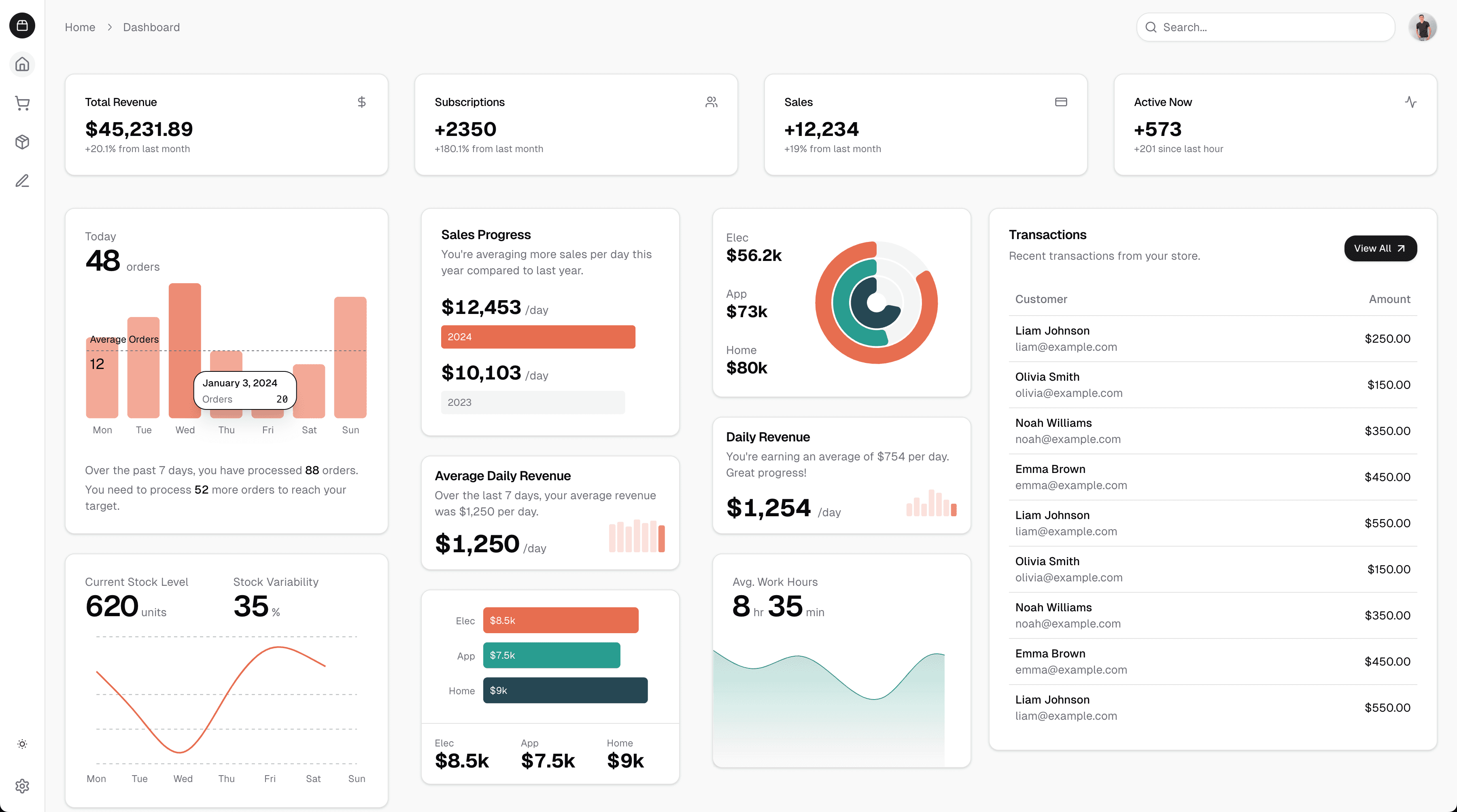Click the $1,254 /day Daily Revenue figure

click(x=784, y=508)
